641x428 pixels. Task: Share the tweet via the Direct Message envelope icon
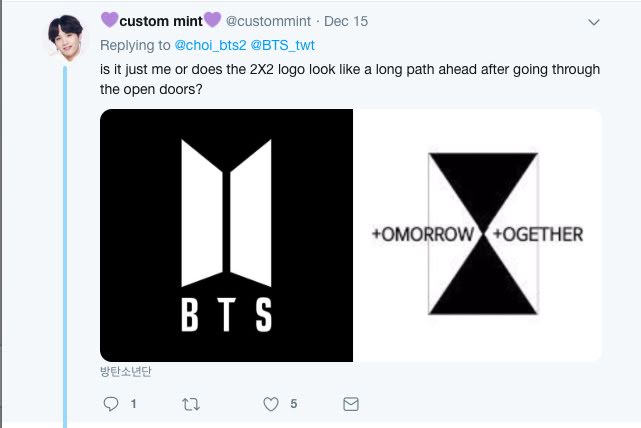351,404
